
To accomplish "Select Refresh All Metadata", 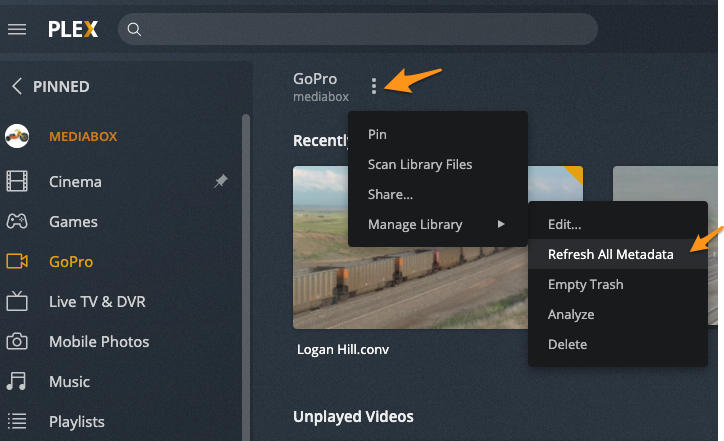I will coord(618,254).
